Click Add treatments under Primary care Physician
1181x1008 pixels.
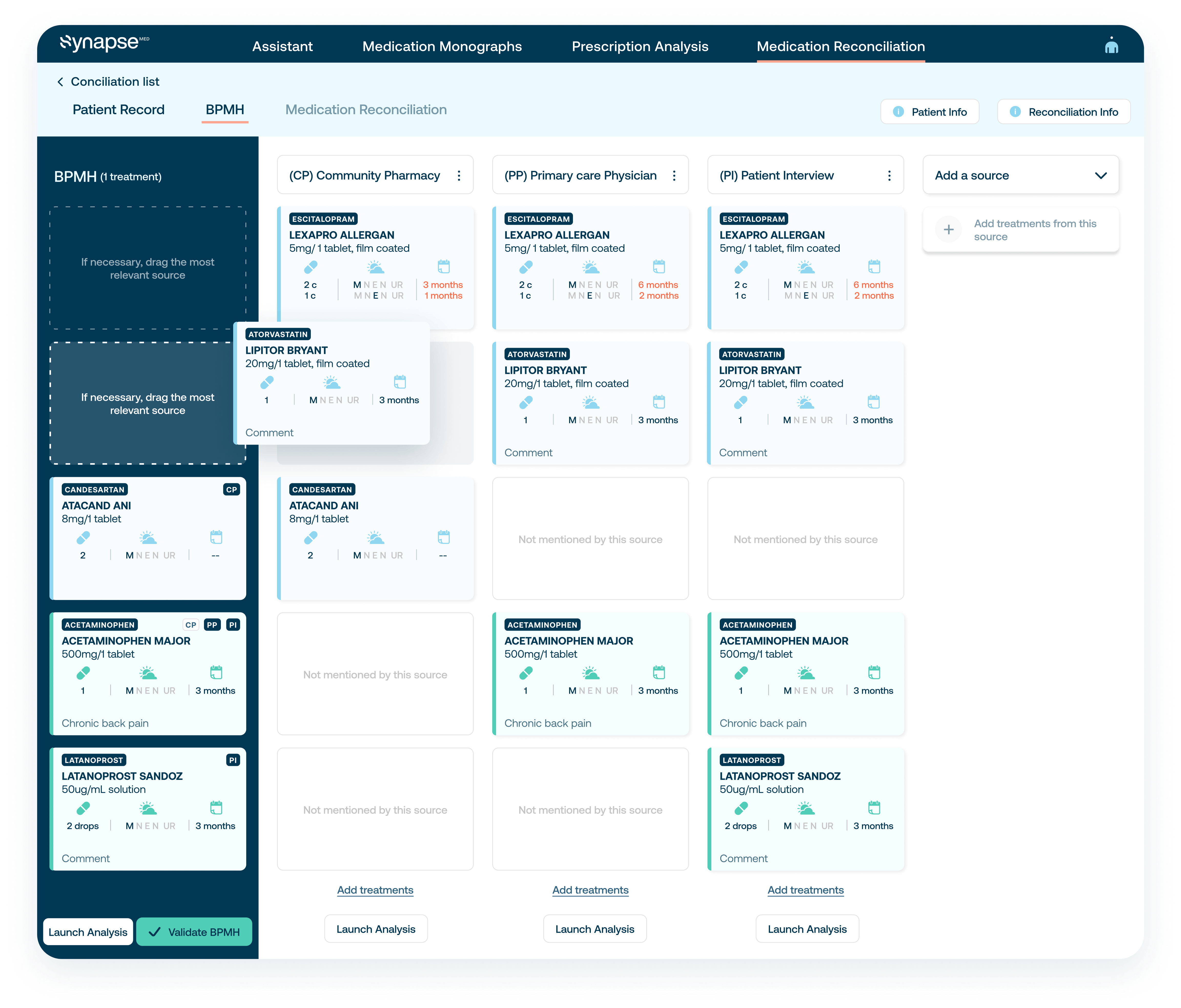click(x=590, y=890)
